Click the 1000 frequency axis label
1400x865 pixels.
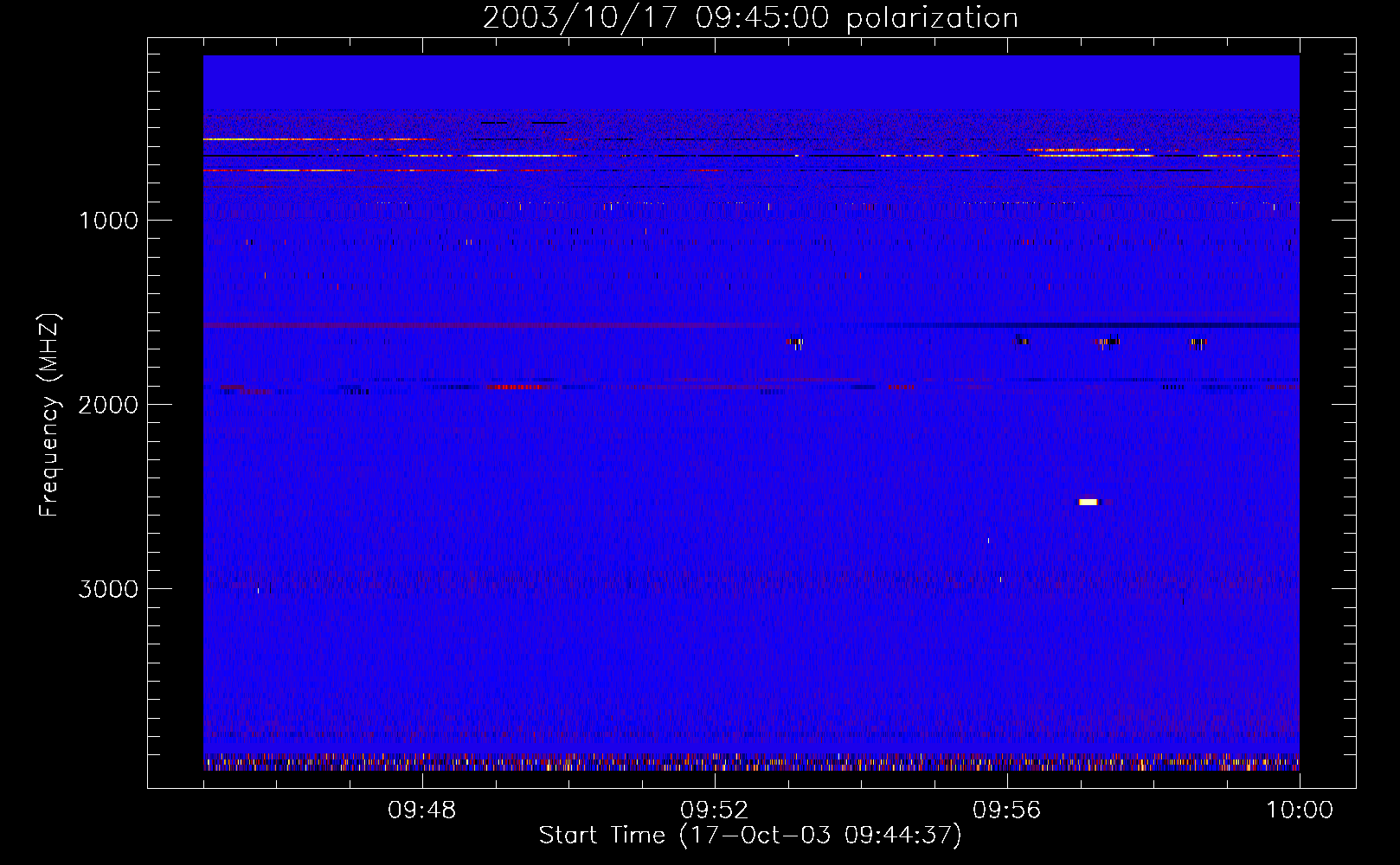coord(108,221)
